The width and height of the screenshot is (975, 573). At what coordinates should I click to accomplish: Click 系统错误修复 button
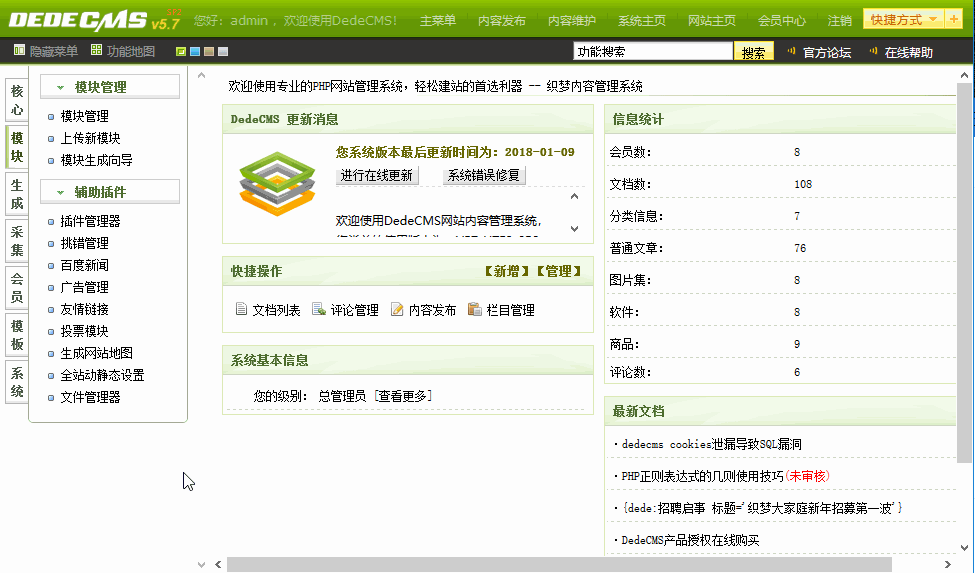tap(484, 175)
